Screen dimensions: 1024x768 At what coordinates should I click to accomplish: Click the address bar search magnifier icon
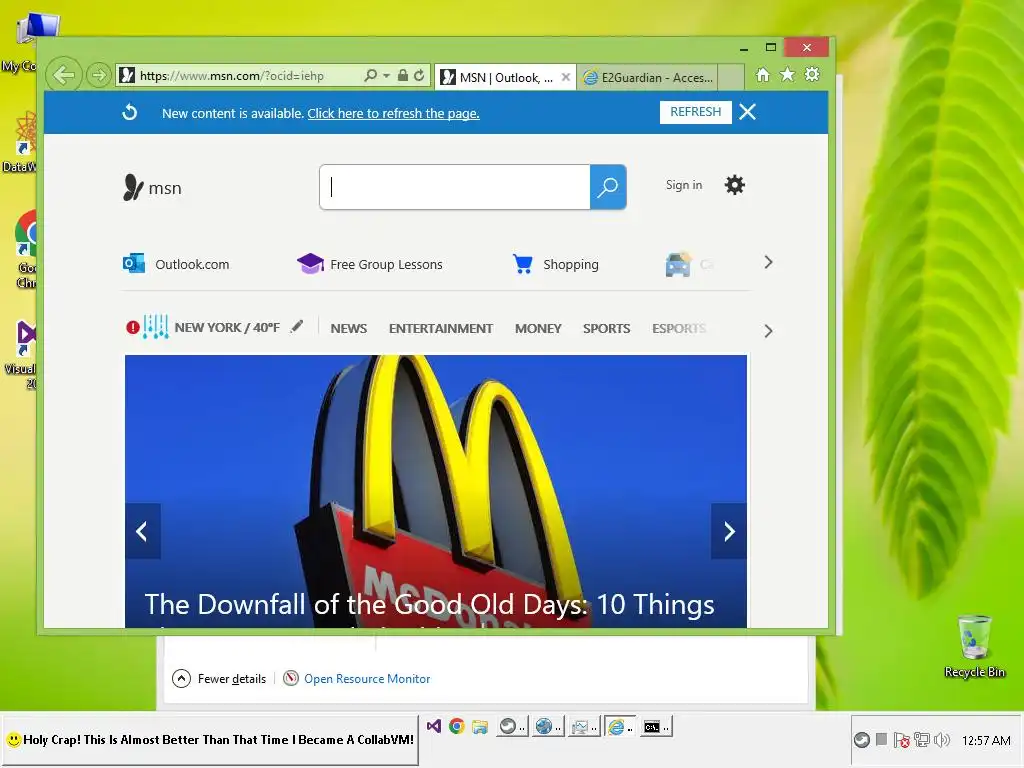(x=370, y=76)
